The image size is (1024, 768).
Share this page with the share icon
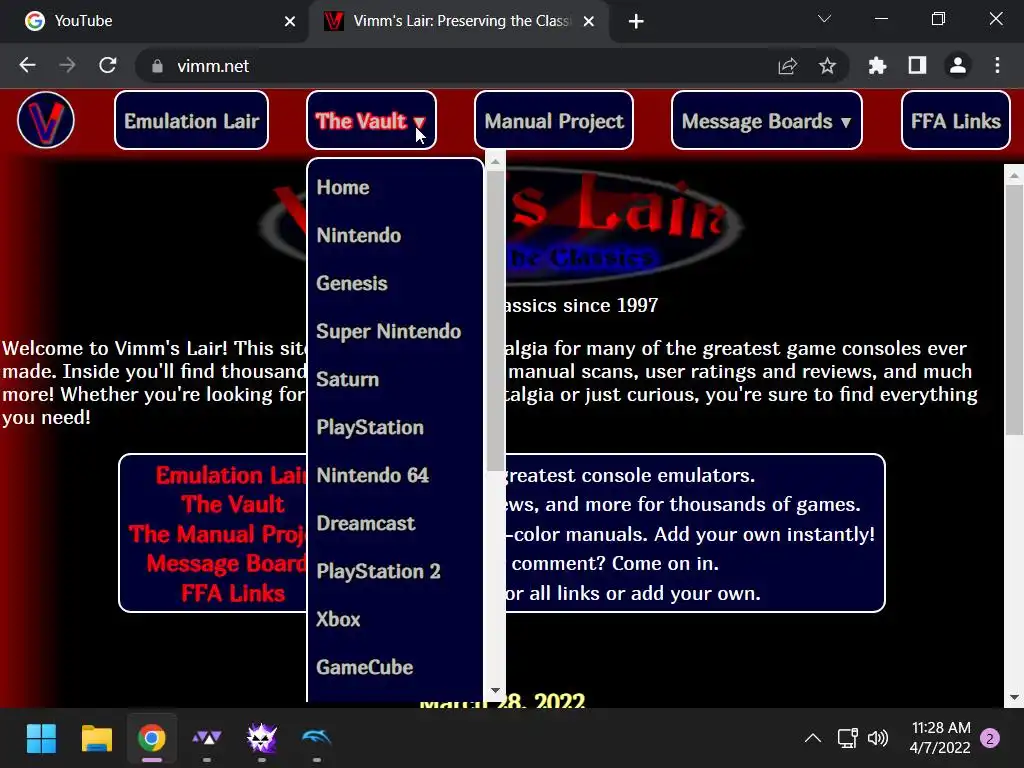(788, 65)
